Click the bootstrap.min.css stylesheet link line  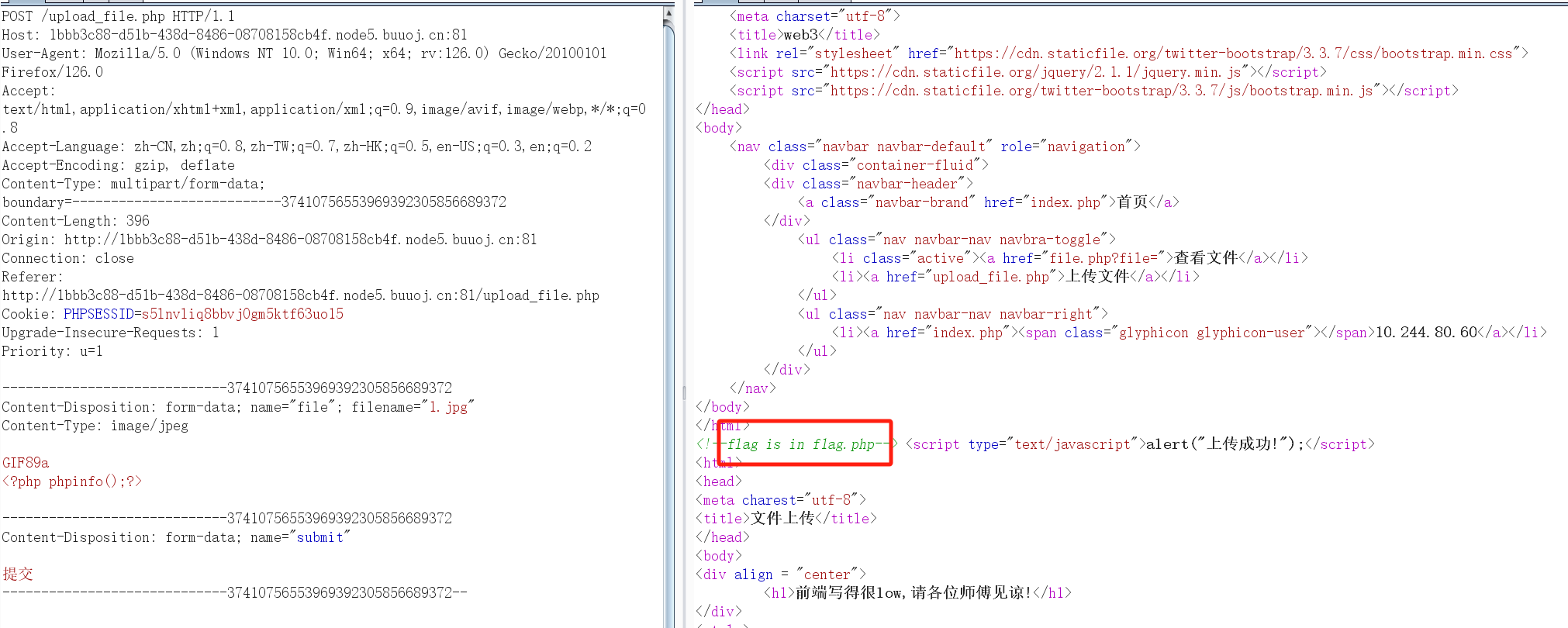1128,53
